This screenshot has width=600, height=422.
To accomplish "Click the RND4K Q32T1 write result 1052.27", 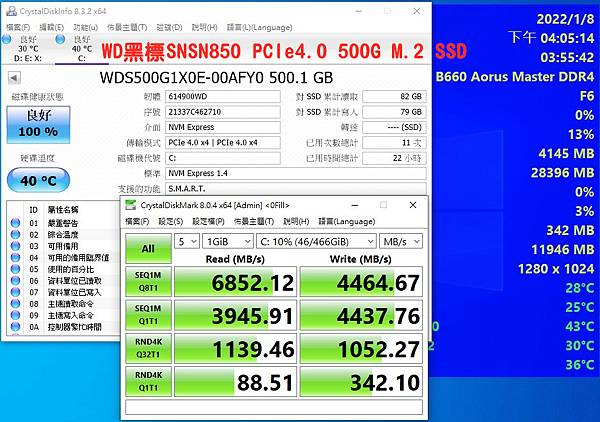I will (x=361, y=348).
